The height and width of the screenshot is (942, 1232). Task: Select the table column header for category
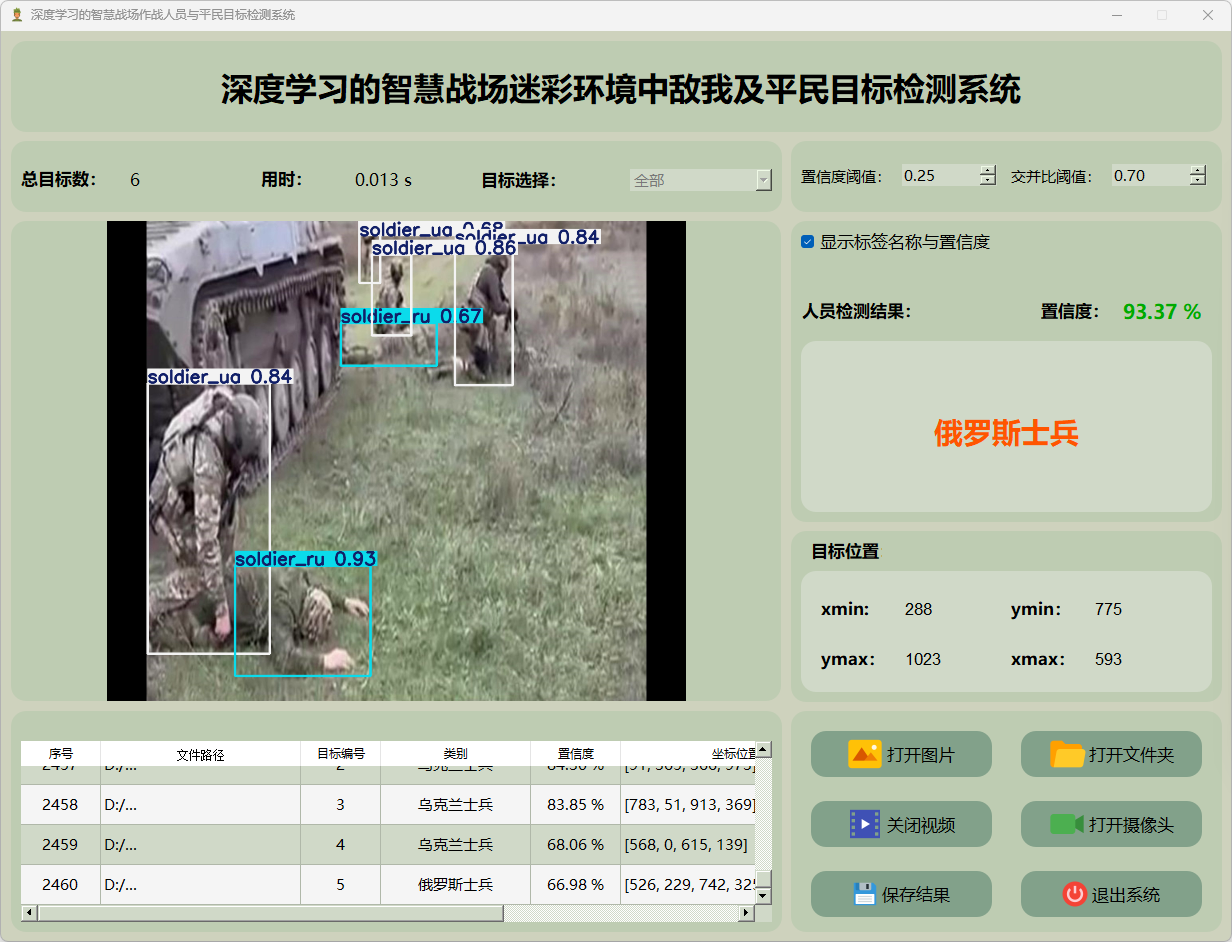pos(455,754)
